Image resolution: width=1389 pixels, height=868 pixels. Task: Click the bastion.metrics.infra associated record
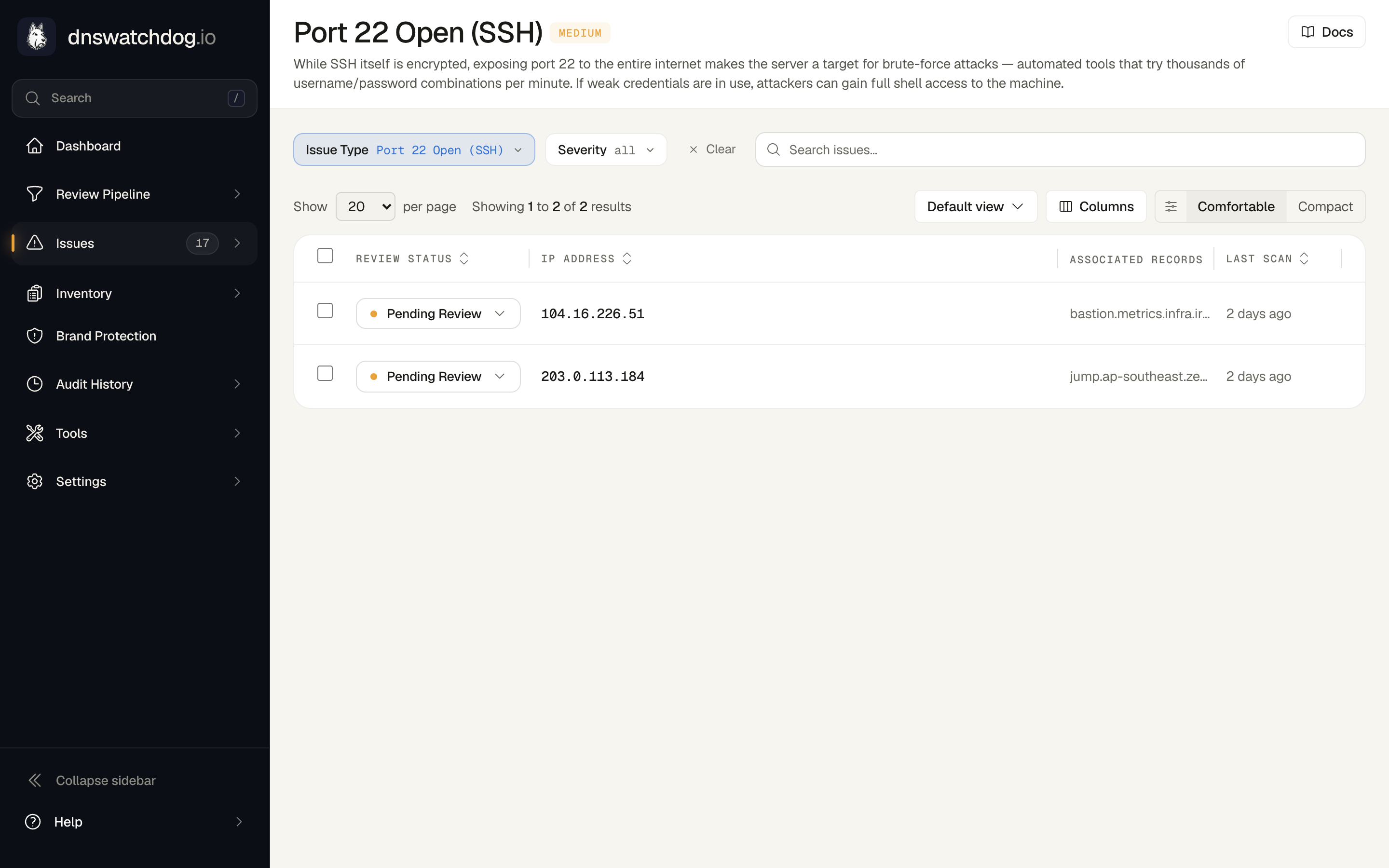tap(1139, 313)
